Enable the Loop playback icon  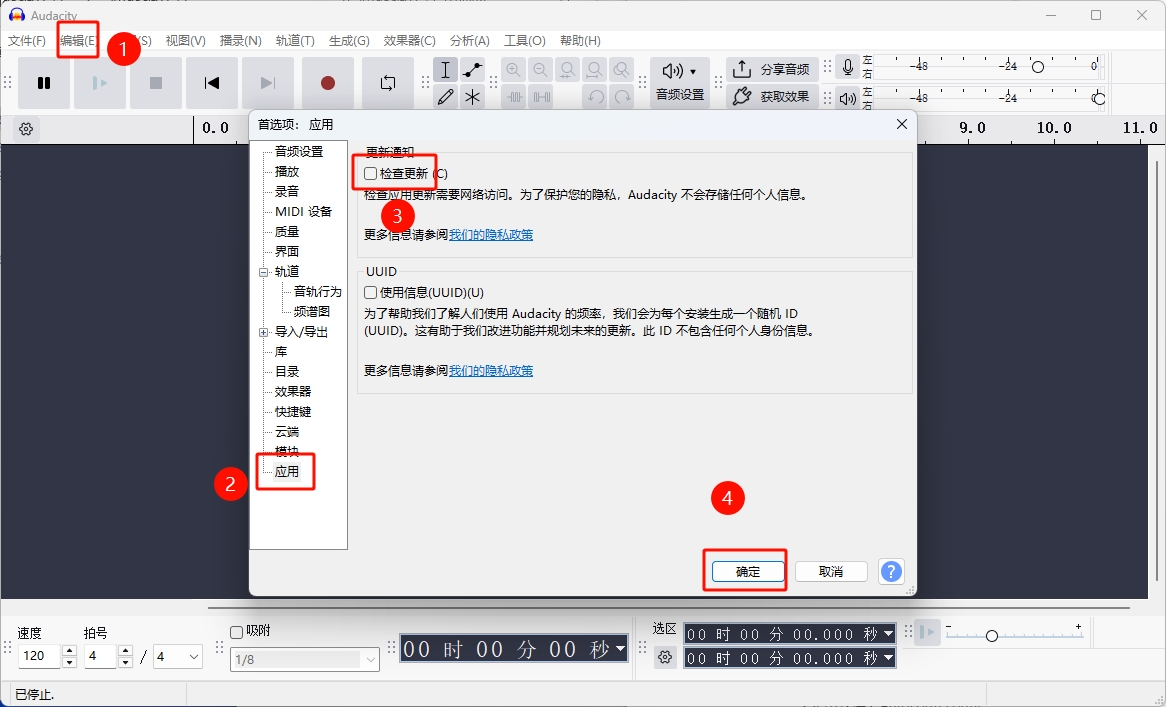pyautogui.click(x=389, y=83)
